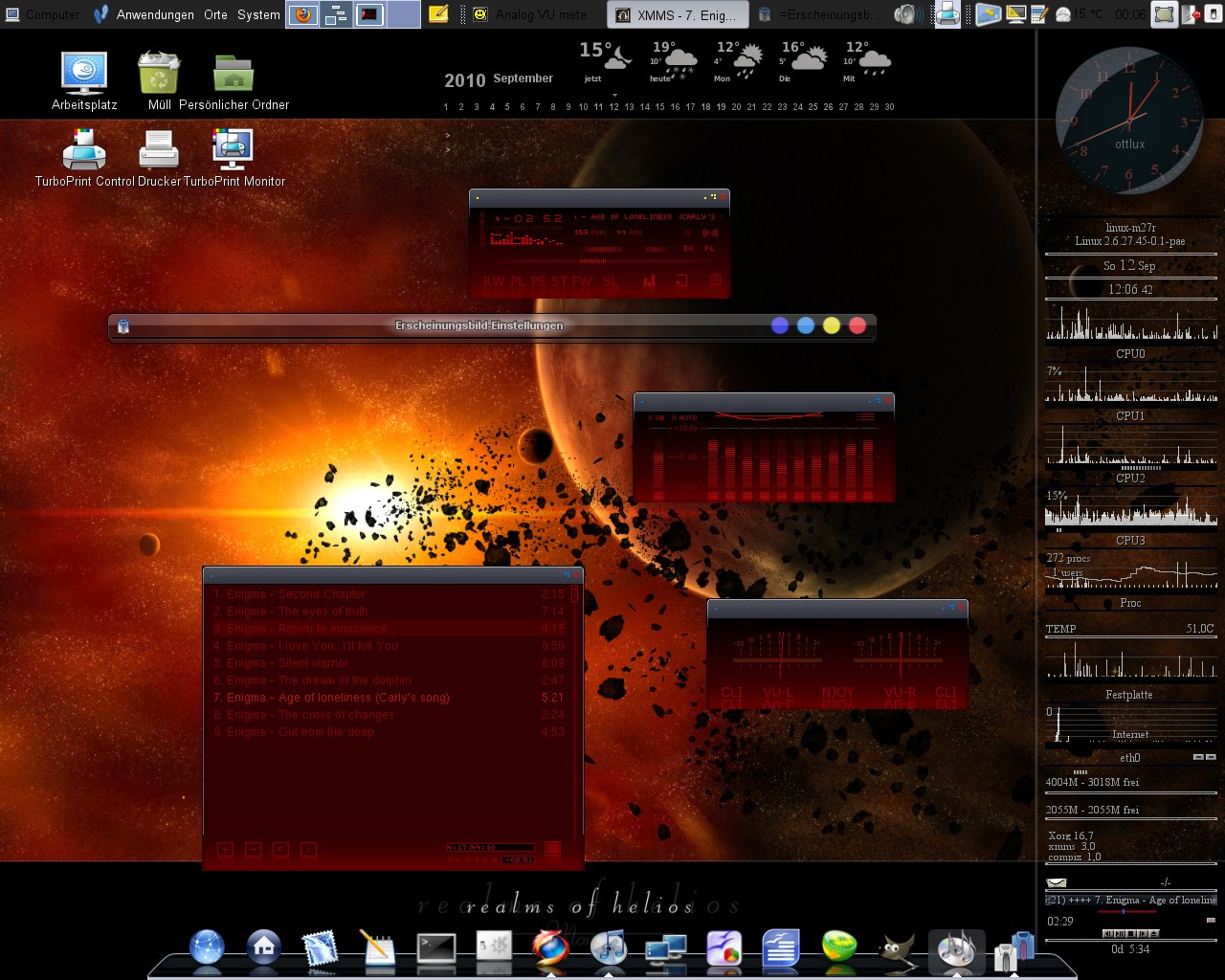This screenshot has height=980, width=1225.
Task: Click light-blue circle on Erscheinungsbild-Einstellungen titlebar
Action: (x=806, y=325)
